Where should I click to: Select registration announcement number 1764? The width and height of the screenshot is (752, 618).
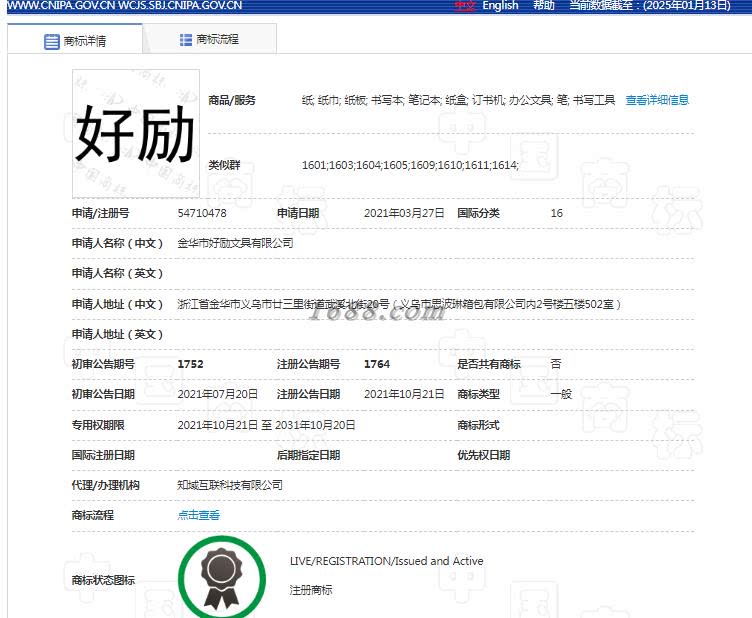click(377, 364)
